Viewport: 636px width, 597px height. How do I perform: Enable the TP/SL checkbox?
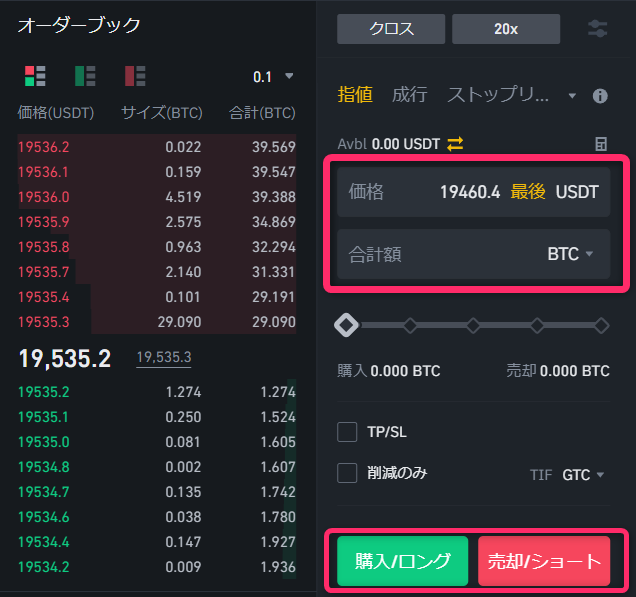(347, 432)
